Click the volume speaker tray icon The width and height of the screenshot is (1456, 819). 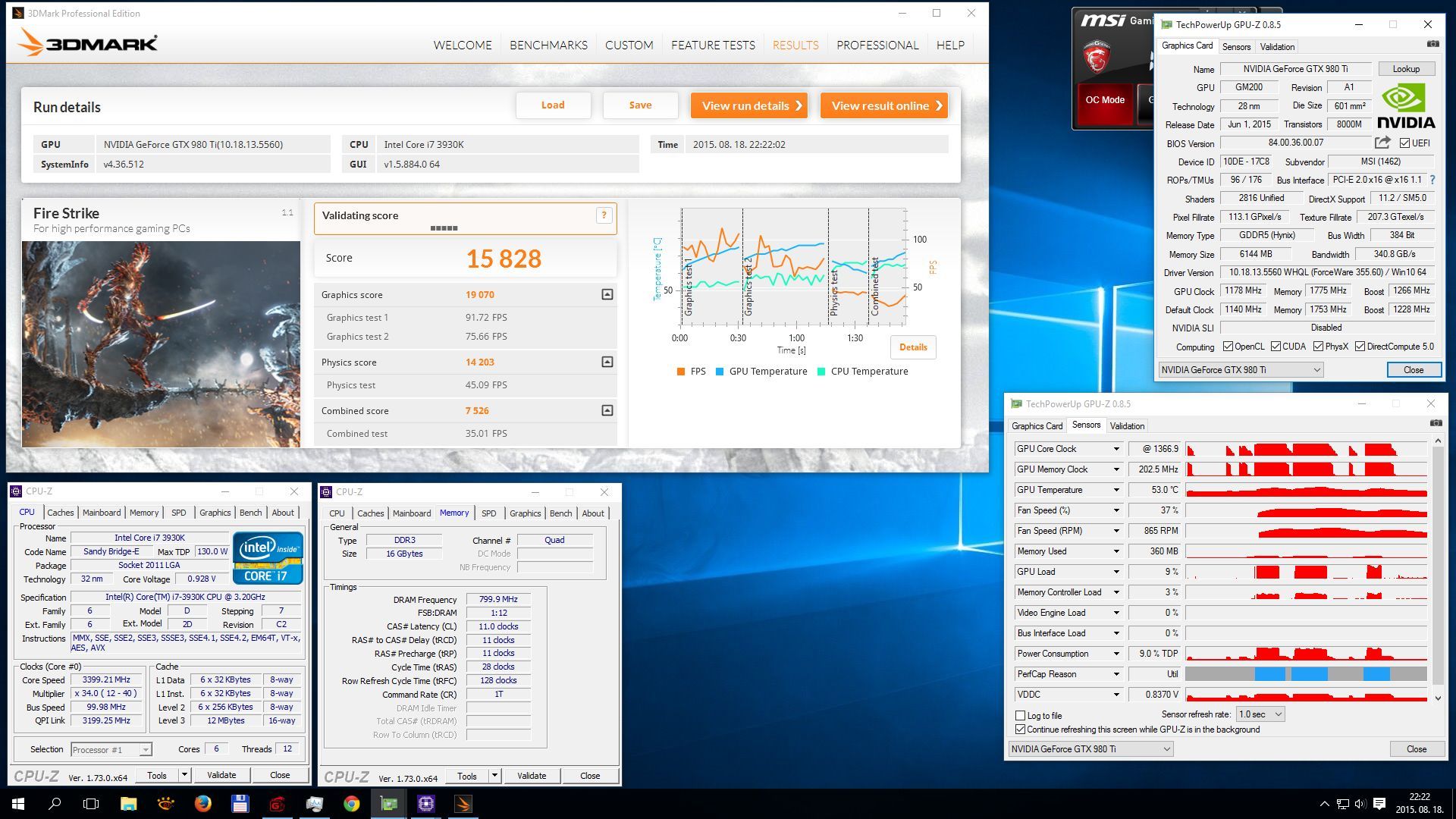1360,804
